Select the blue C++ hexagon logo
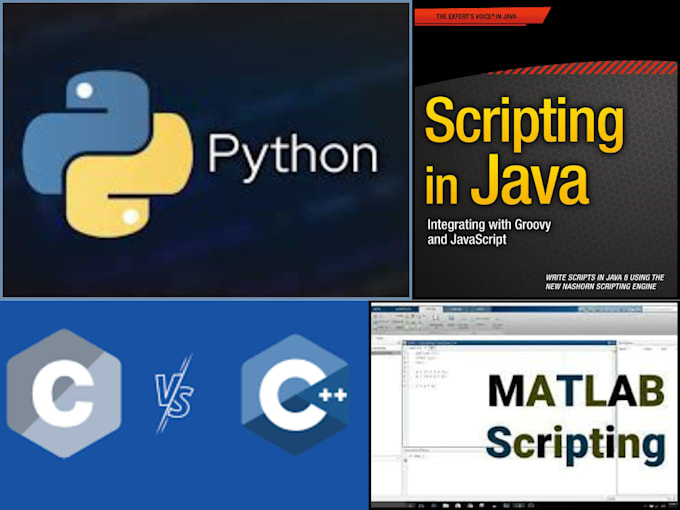680x510 pixels. click(x=295, y=394)
